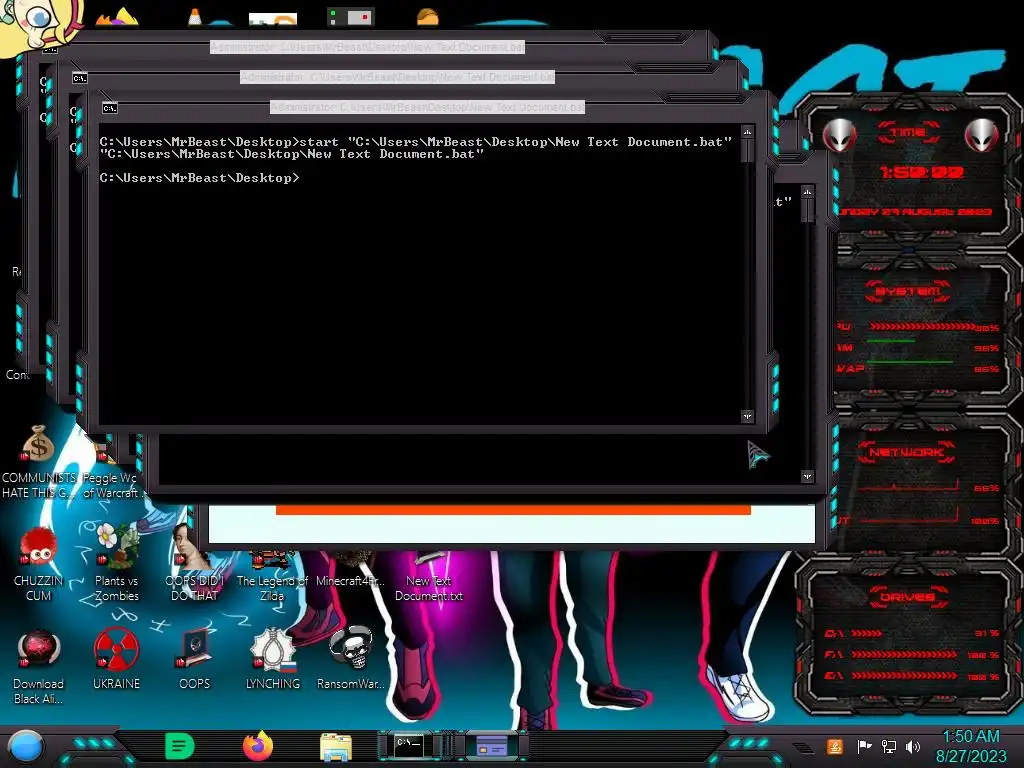Click front Command Prompt title bar text
Screen dimensions: 1024x768
[x=428, y=107]
